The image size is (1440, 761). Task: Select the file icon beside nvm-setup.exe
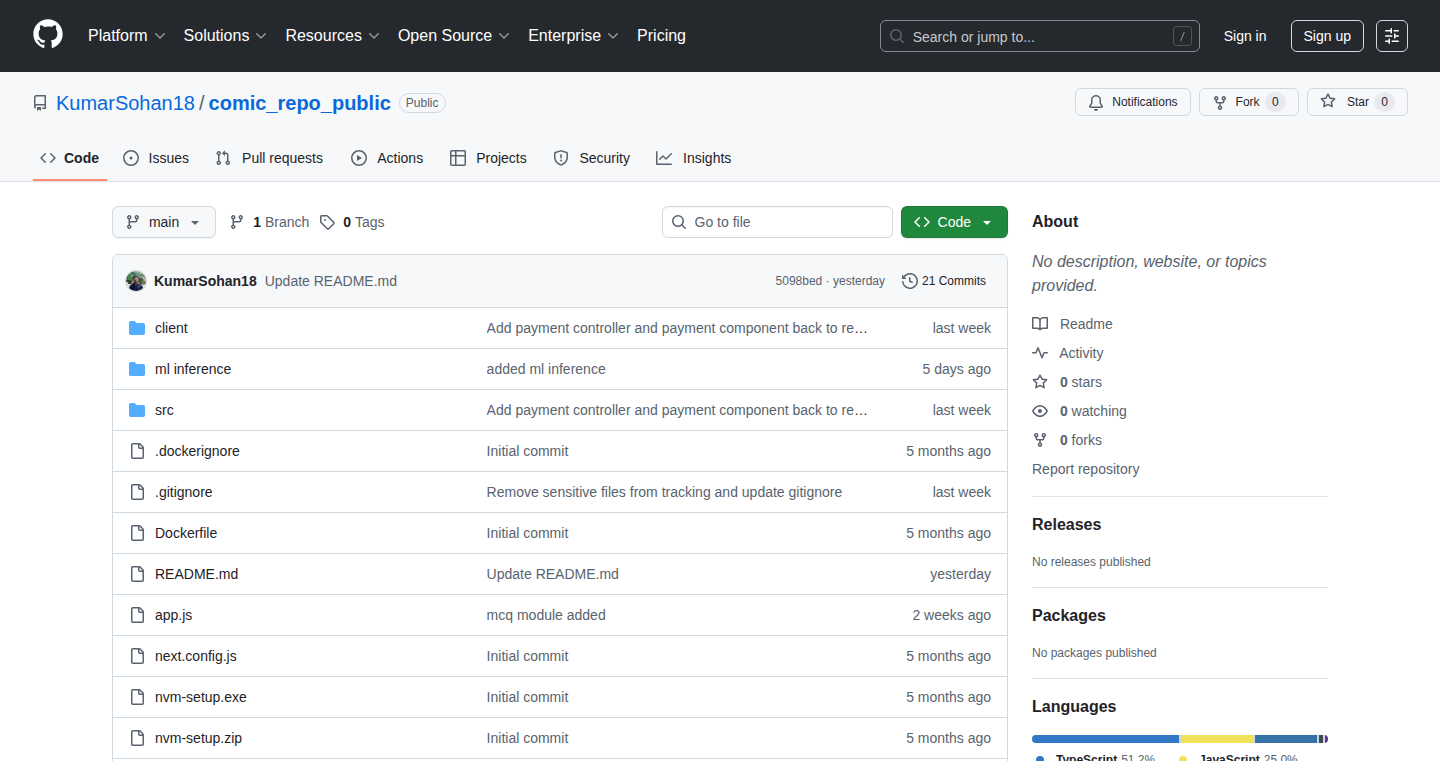(137, 697)
